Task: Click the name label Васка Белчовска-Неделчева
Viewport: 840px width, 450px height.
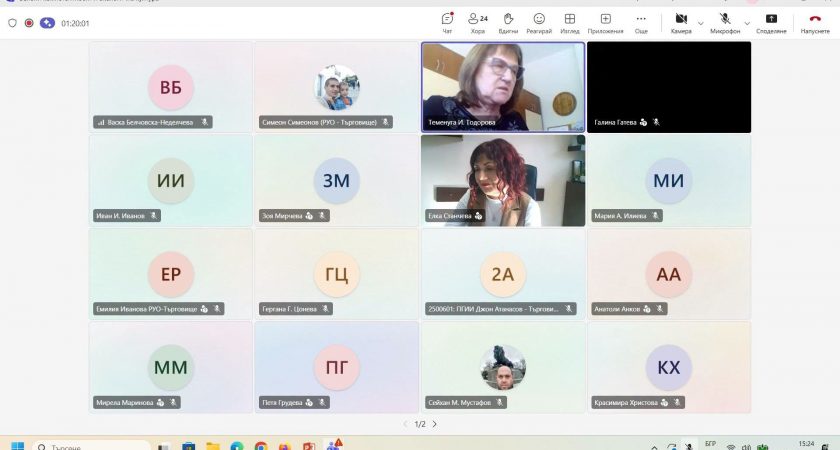Action: pyautogui.click(x=150, y=123)
